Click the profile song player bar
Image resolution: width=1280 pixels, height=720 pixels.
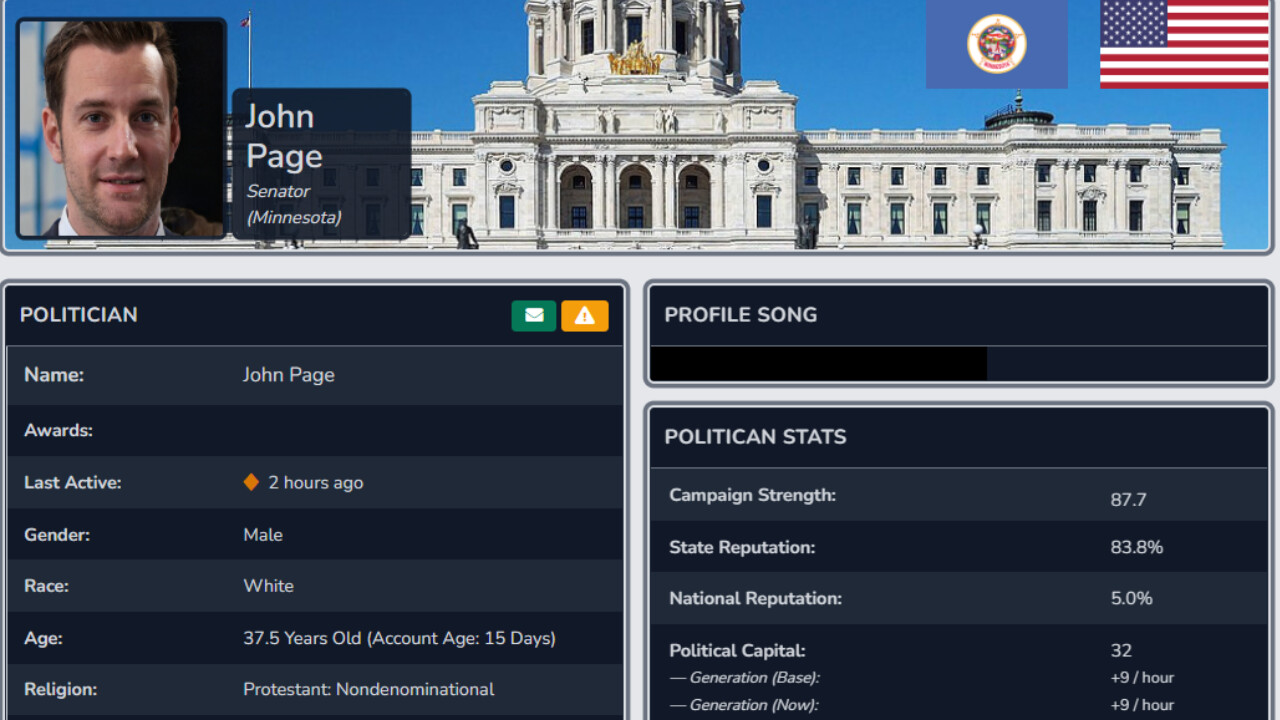(818, 363)
